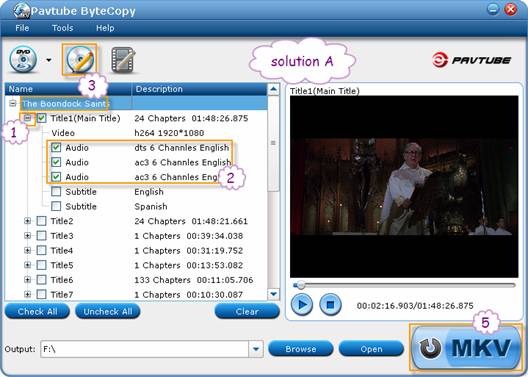Image resolution: width=528 pixels, height=377 pixels.
Task: Check the Title2 checkbox
Action: (41, 221)
